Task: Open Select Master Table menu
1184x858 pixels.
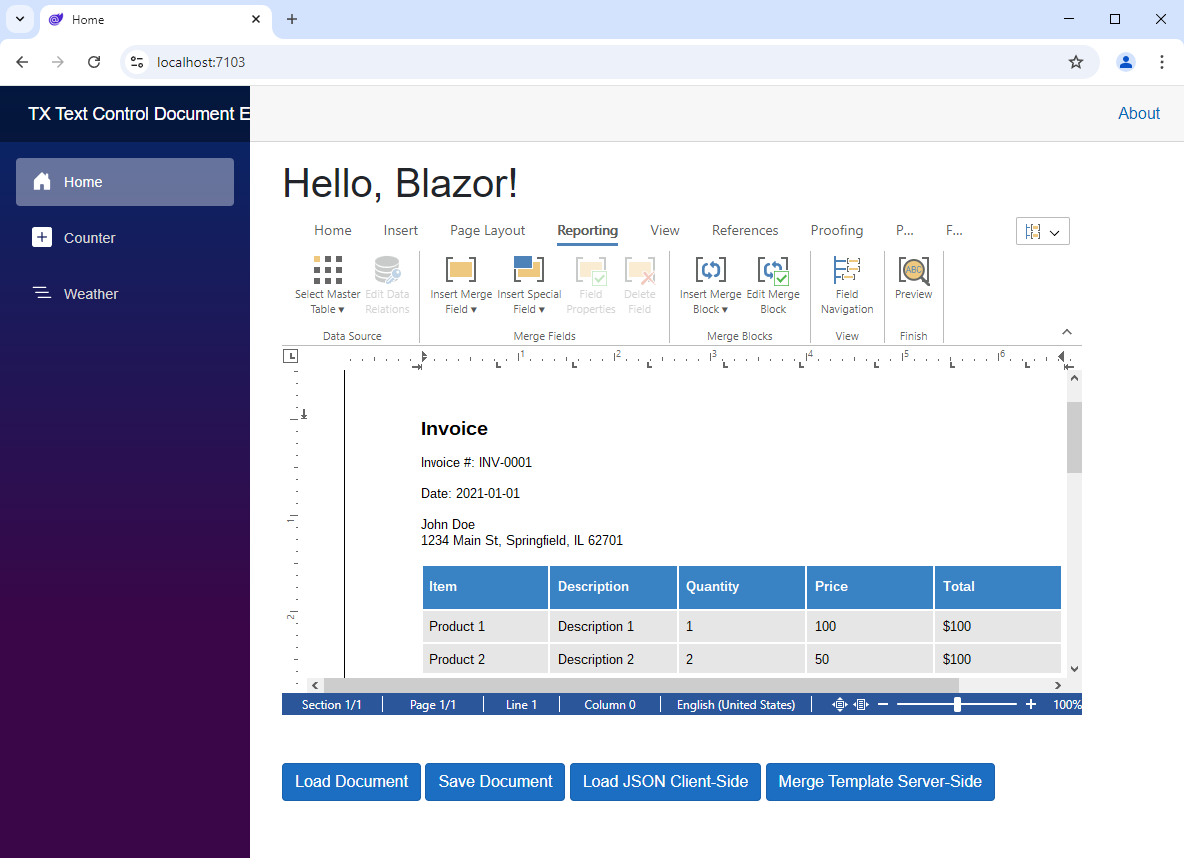Action: [x=327, y=285]
